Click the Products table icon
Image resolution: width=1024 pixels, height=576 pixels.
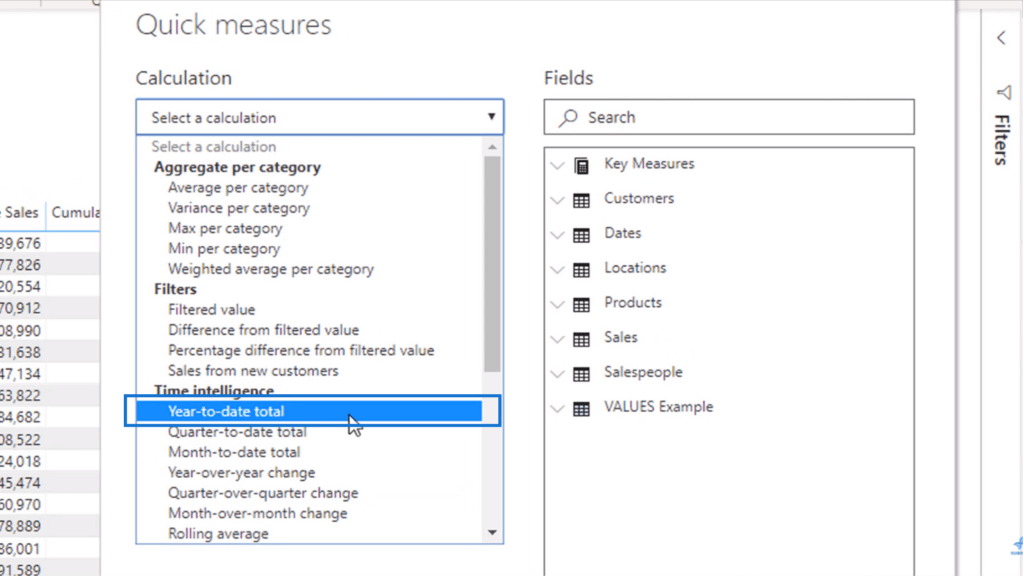(581, 304)
